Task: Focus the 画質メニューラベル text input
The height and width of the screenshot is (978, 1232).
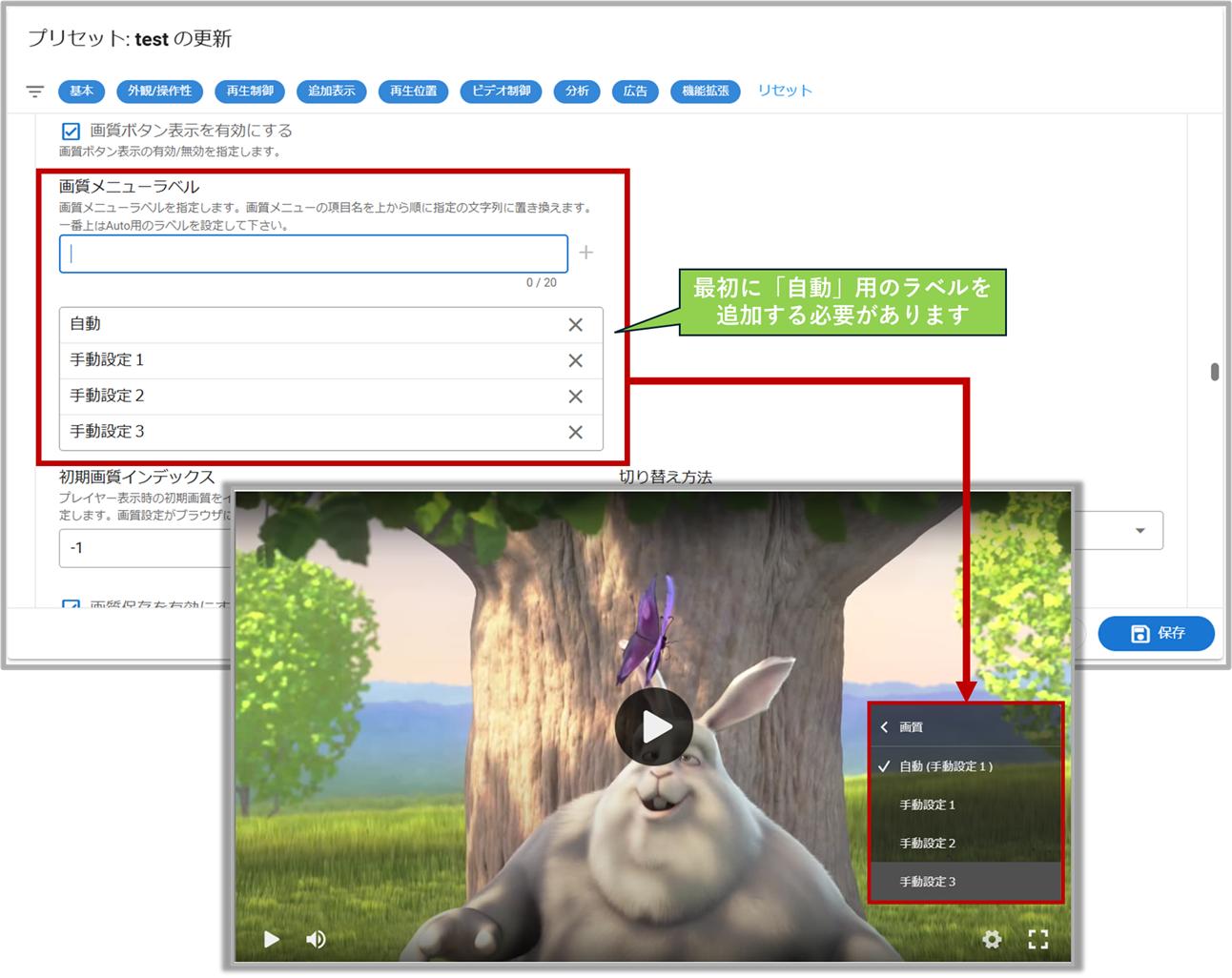Action: pos(314,254)
